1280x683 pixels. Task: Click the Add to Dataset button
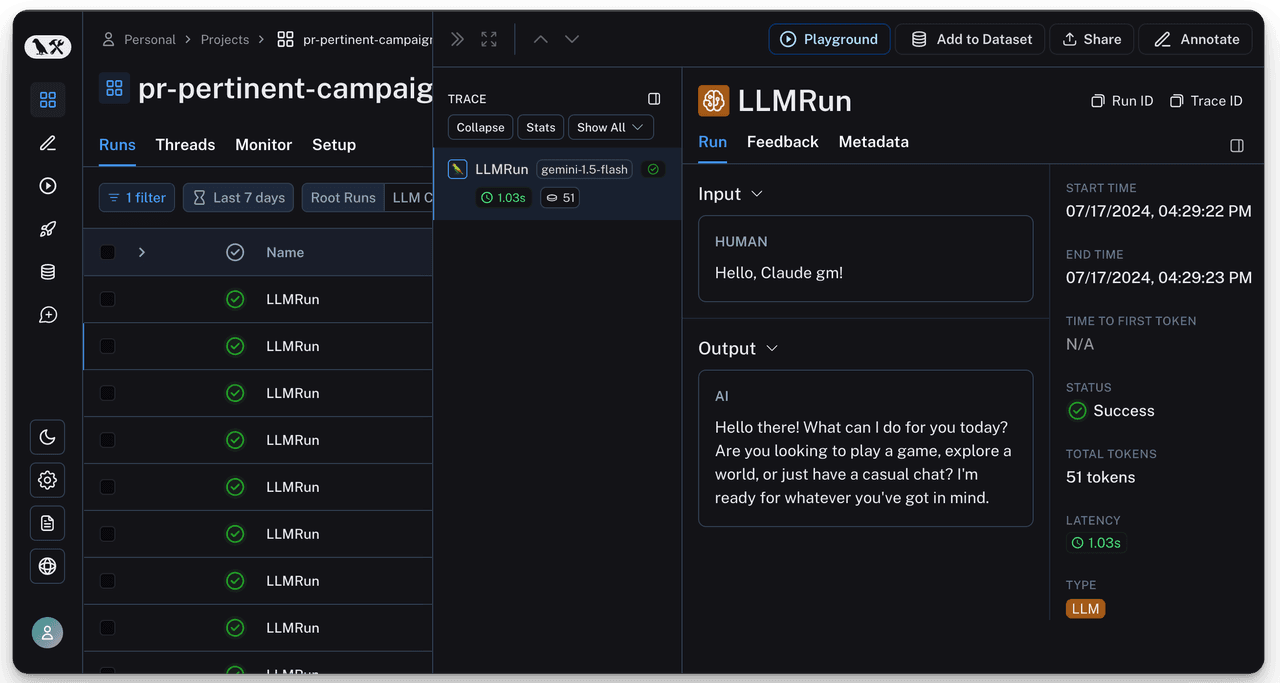click(x=970, y=39)
